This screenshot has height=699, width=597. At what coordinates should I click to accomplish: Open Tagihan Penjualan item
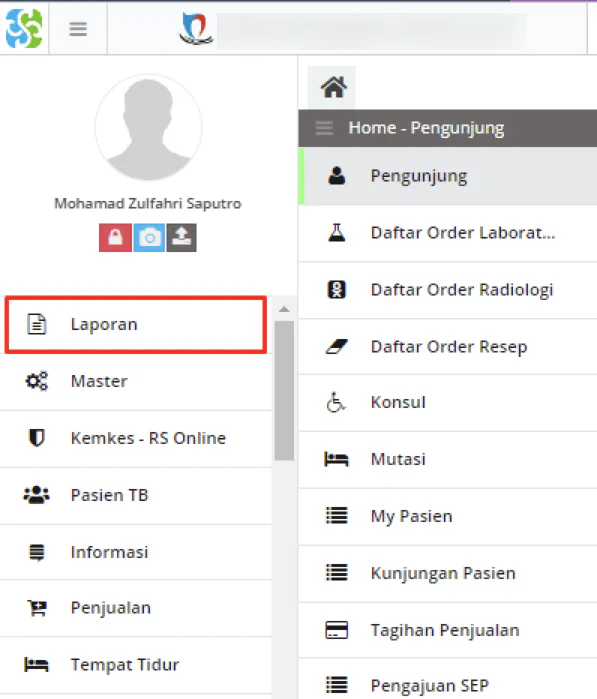click(448, 630)
